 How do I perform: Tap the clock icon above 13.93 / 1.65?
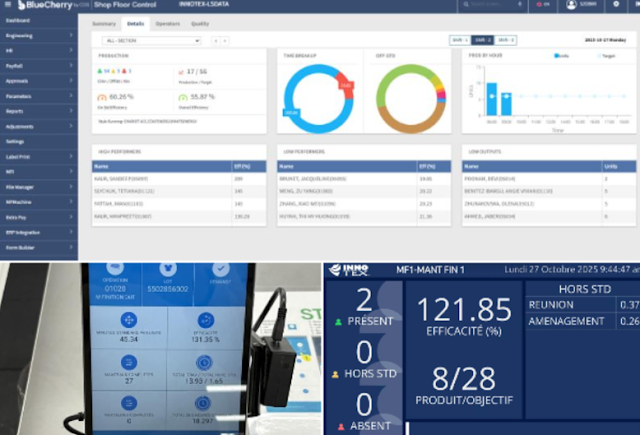204,363
